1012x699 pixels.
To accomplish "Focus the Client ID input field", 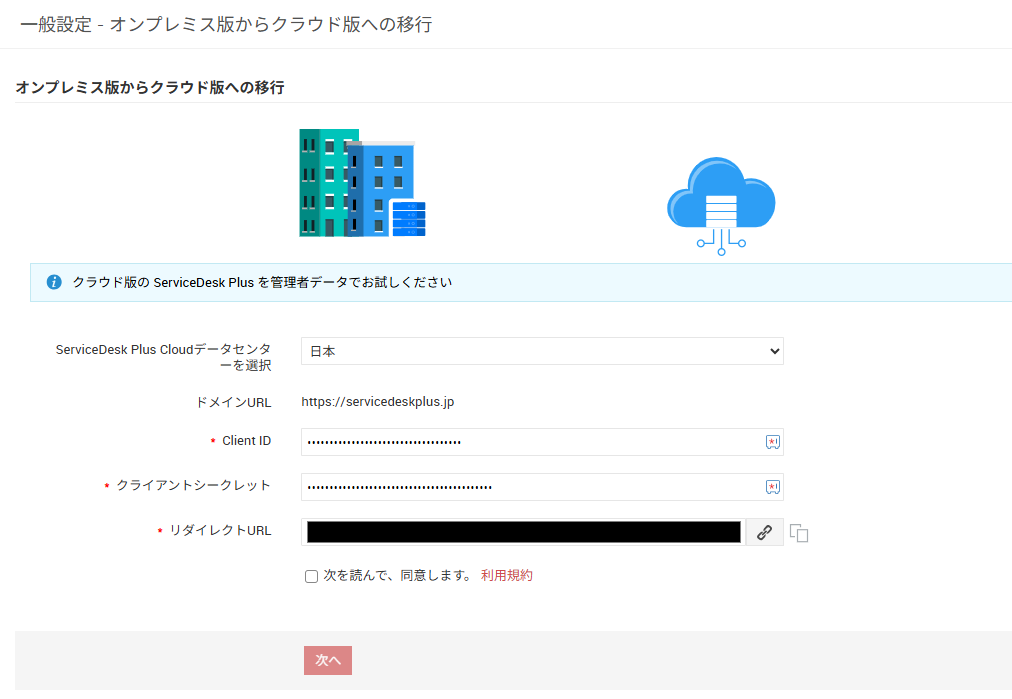I will (x=542, y=442).
